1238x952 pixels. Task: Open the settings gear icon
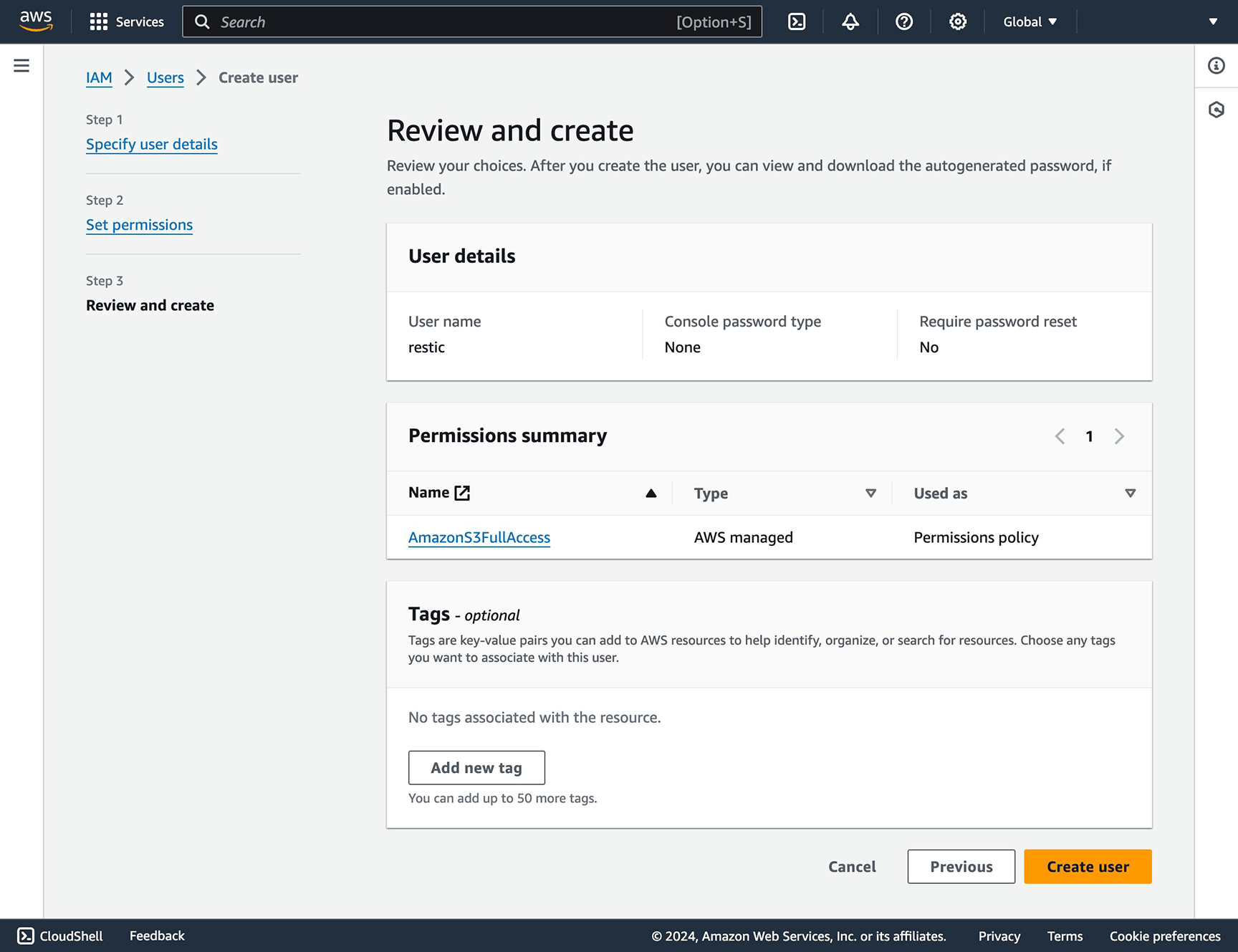pyautogui.click(x=958, y=21)
